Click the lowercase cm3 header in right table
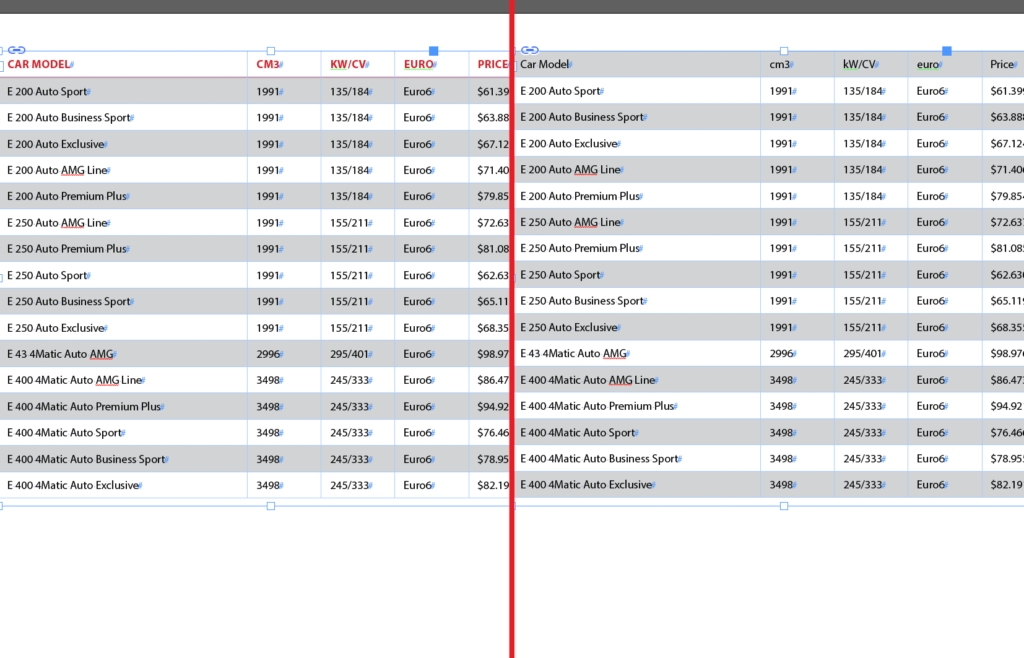1024x658 pixels. click(780, 64)
